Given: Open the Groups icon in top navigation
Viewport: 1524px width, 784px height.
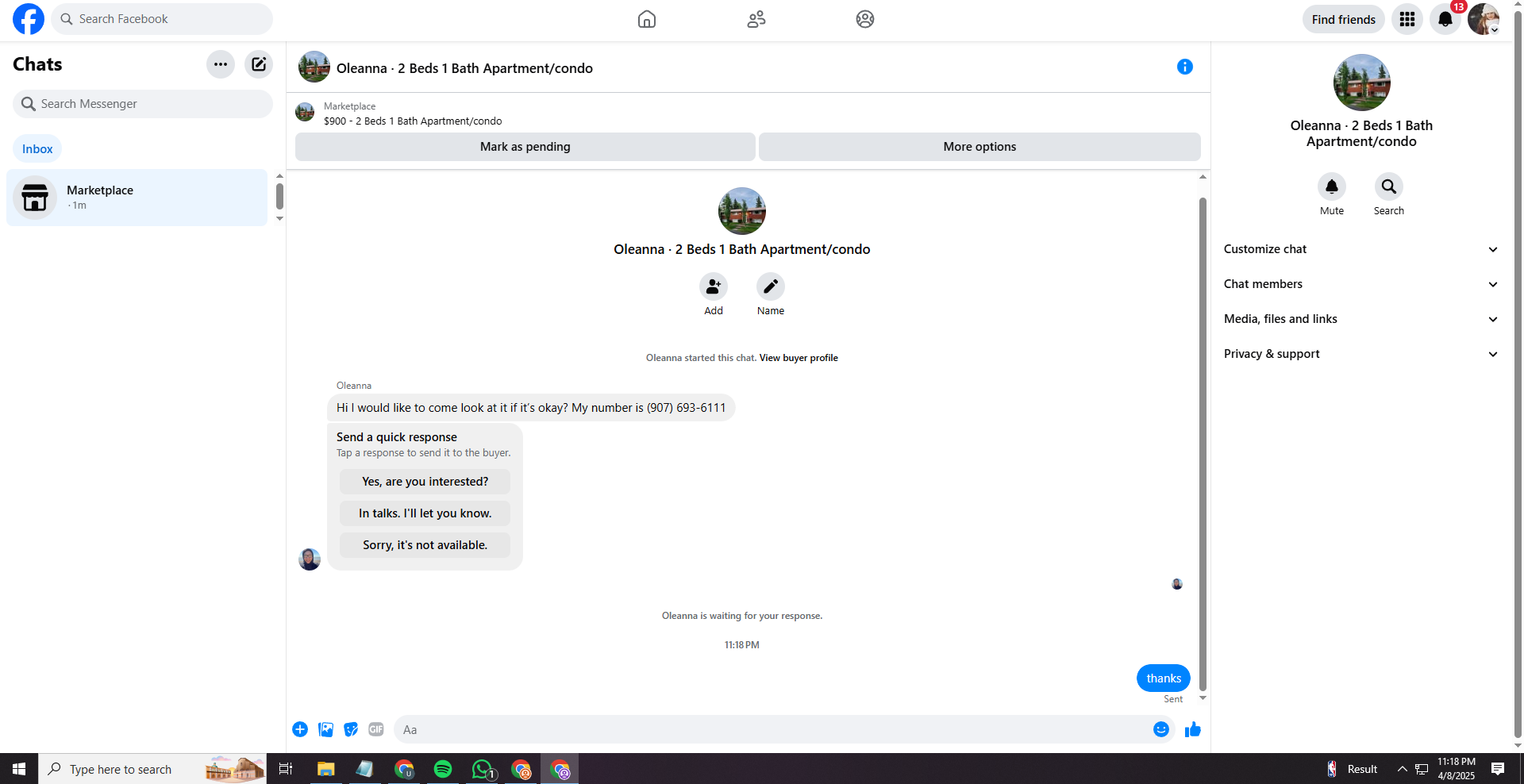Looking at the screenshot, I should pyautogui.click(x=865, y=19).
